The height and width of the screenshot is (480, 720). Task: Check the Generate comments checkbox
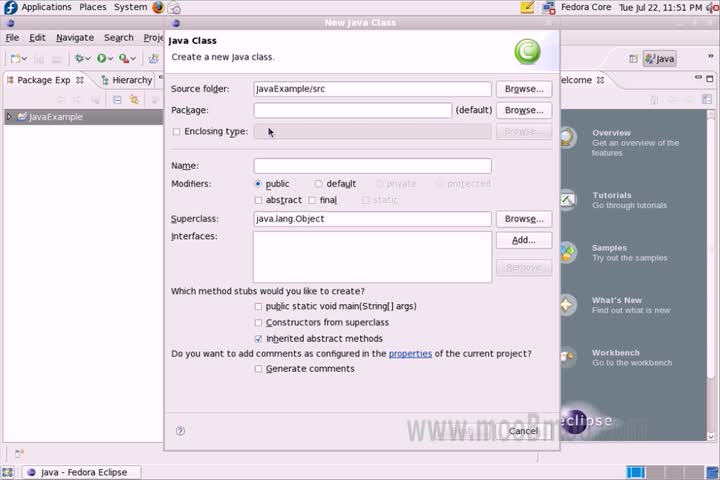pyautogui.click(x=258, y=369)
